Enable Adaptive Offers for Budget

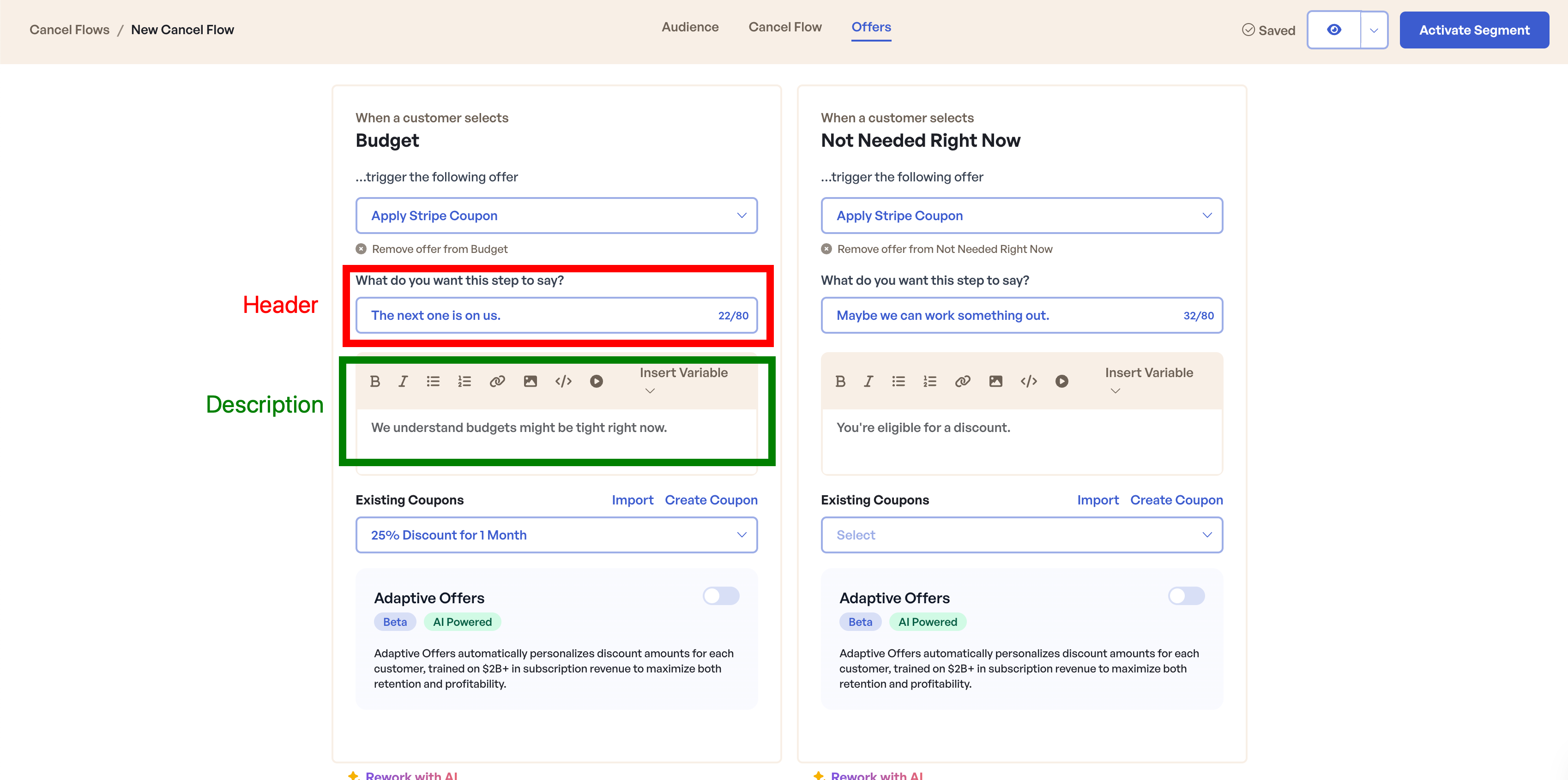tap(721, 596)
